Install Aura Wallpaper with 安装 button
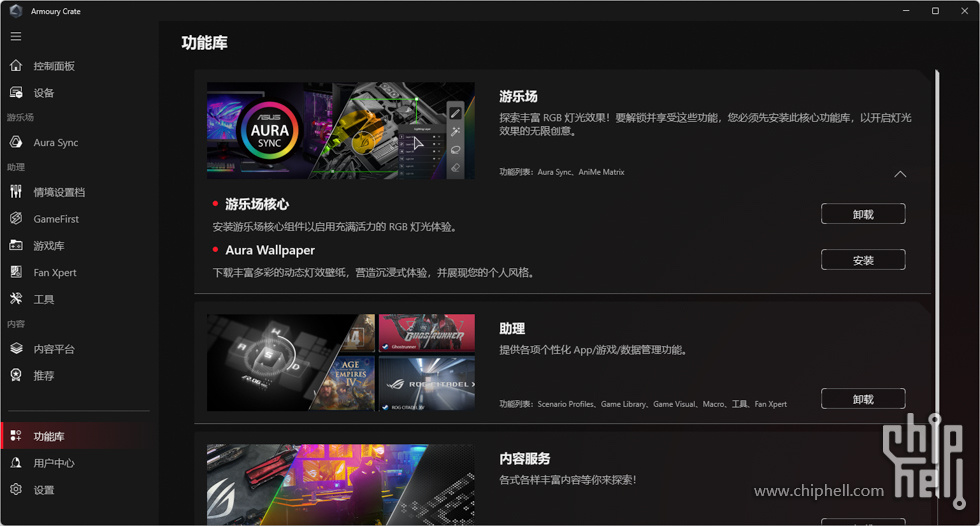 click(x=862, y=260)
